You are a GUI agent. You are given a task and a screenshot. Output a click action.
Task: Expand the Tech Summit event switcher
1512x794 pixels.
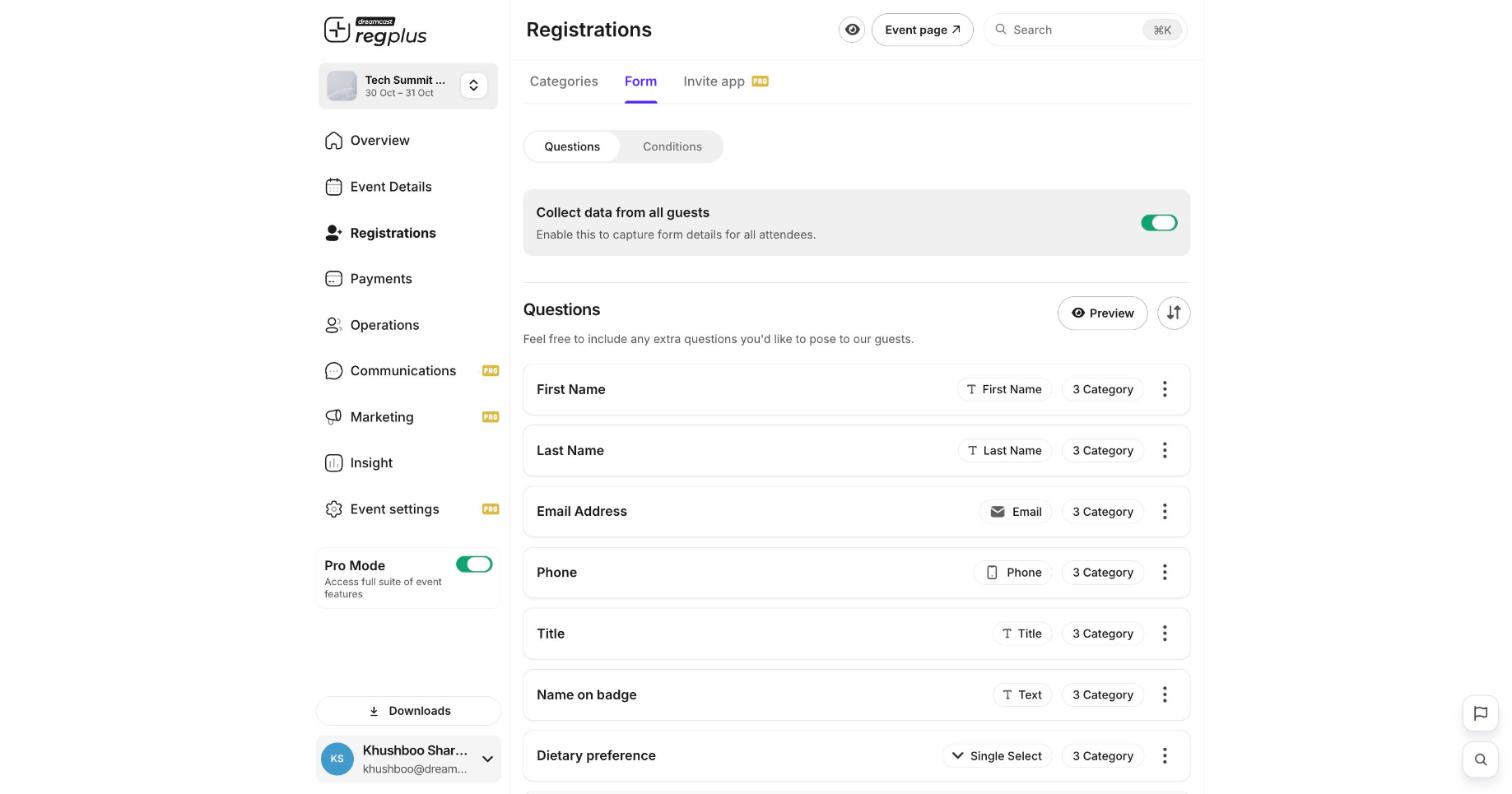(474, 85)
